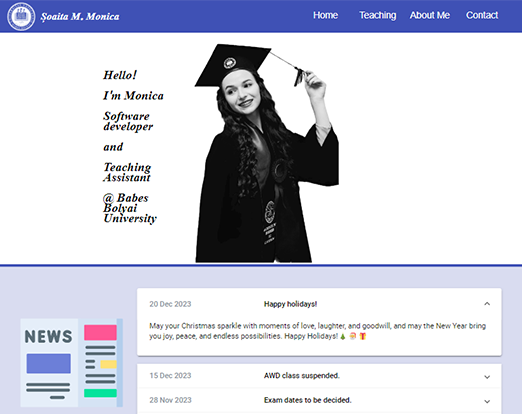Click the AWD class suspended headline
Viewport: 522px width, 414px height.
point(302,376)
